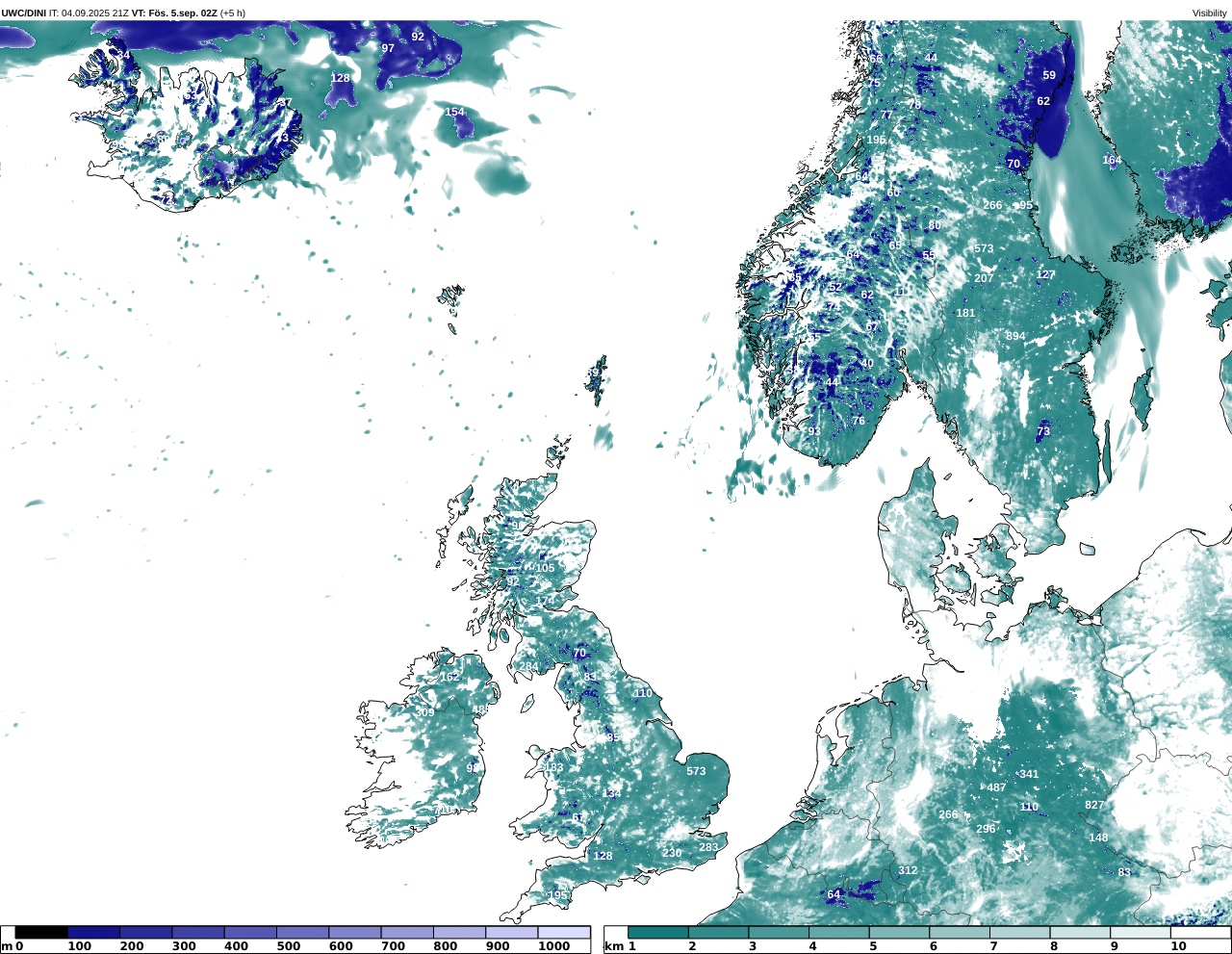Click the 'km' unit label in legend
1232x954 pixels.
pyautogui.click(x=613, y=946)
